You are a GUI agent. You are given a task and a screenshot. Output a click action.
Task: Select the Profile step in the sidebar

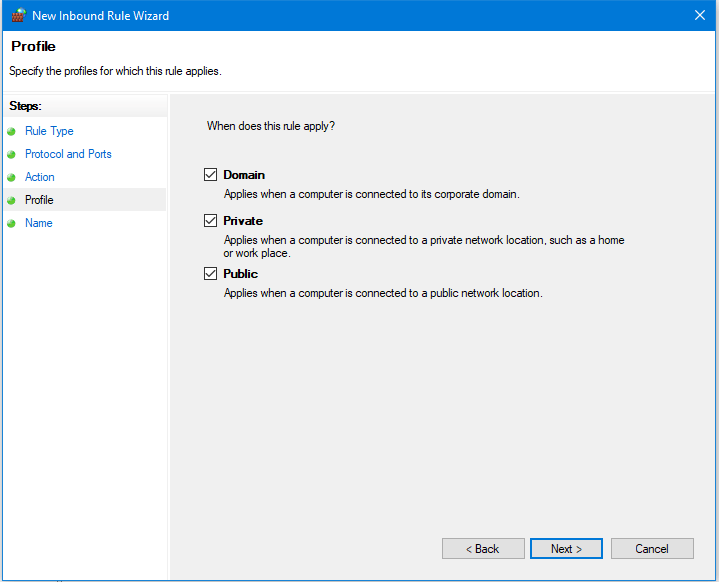point(39,200)
